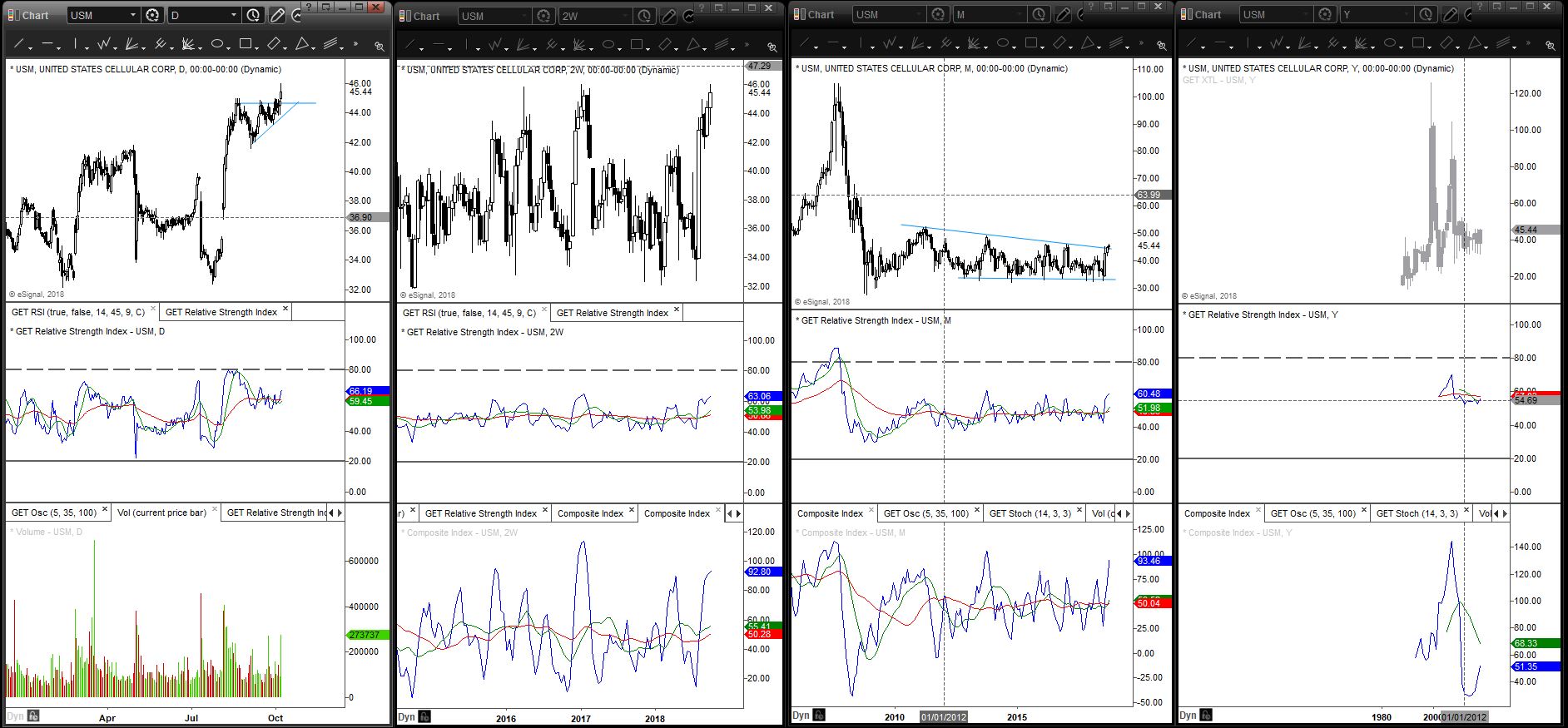Click the help question mark in the daily (D) chart
This screenshot has width=1568, height=728.
[x=307, y=7]
